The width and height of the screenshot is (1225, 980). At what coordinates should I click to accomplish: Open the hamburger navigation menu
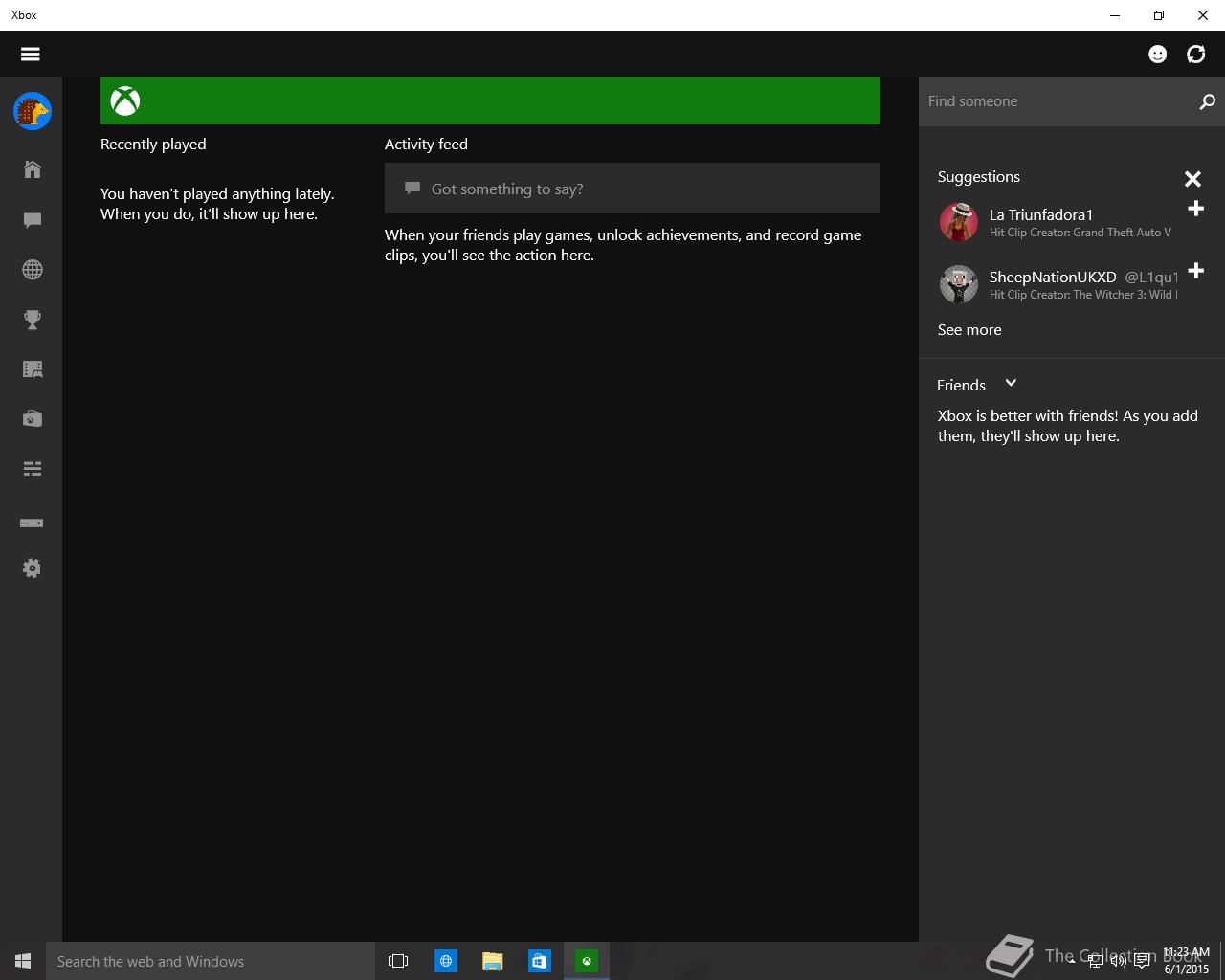click(31, 54)
